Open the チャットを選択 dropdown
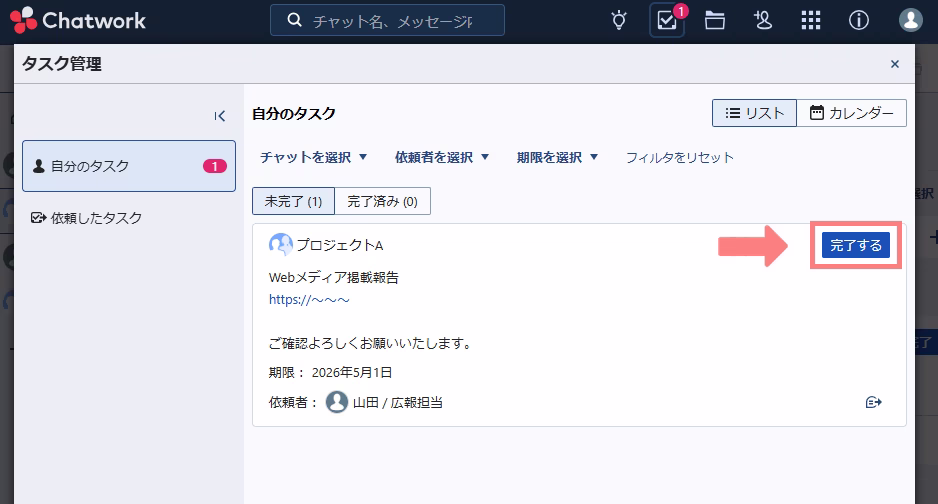This screenshot has width=938, height=504. pyautogui.click(x=313, y=157)
